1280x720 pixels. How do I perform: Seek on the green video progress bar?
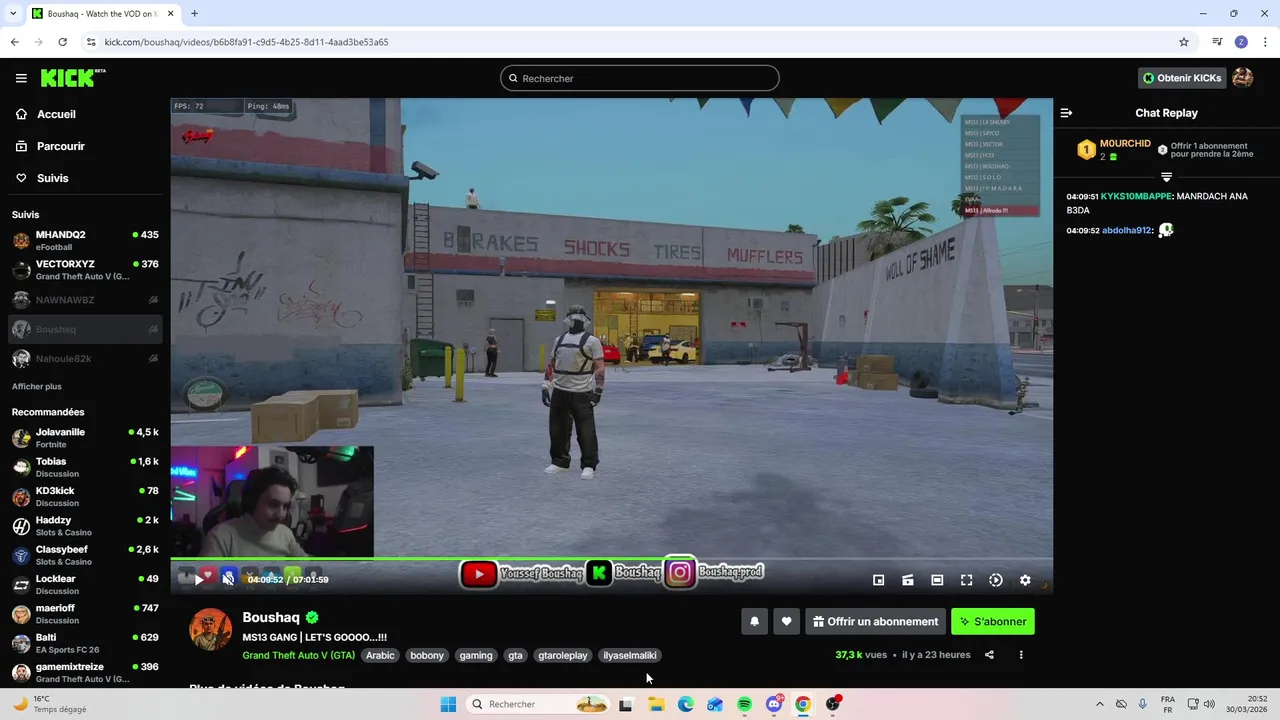click(611, 558)
